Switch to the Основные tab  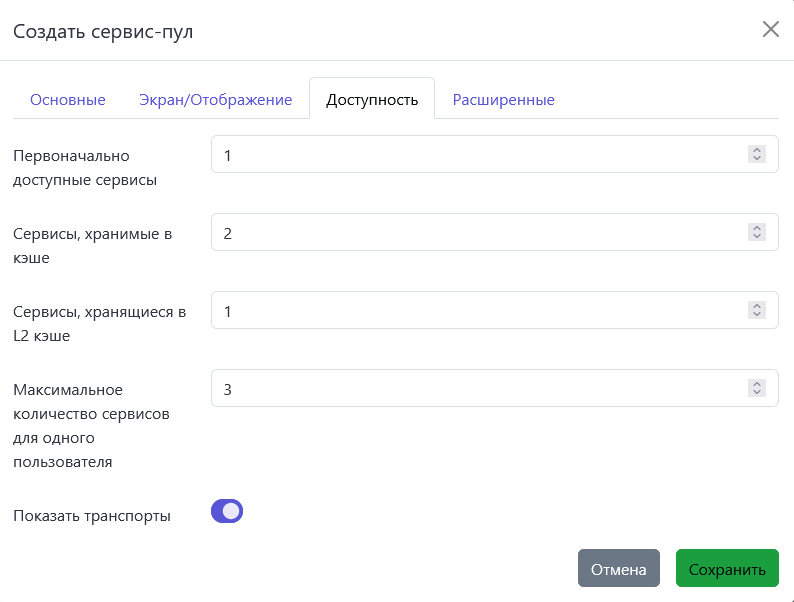click(x=68, y=100)
